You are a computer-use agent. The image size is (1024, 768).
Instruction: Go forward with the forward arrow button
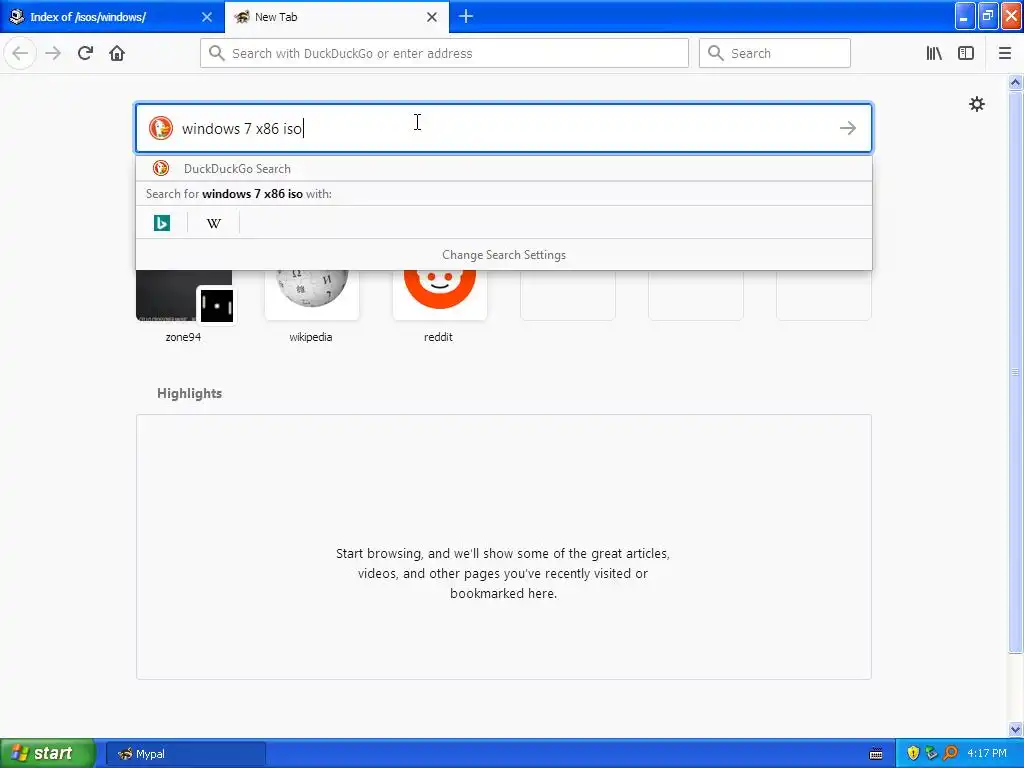pos(53,53)
